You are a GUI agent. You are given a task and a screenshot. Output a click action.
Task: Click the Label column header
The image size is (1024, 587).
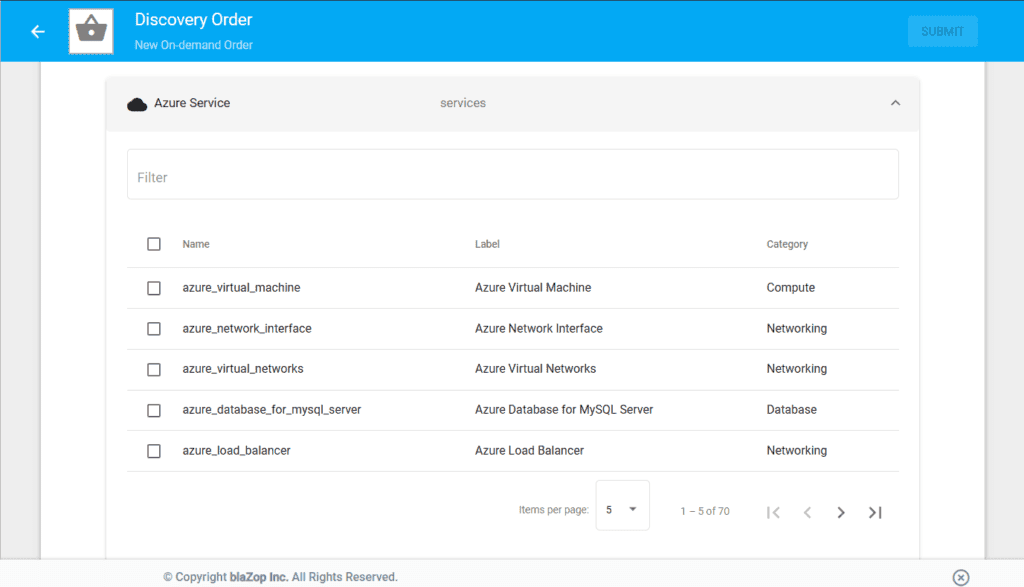(487, 244)
